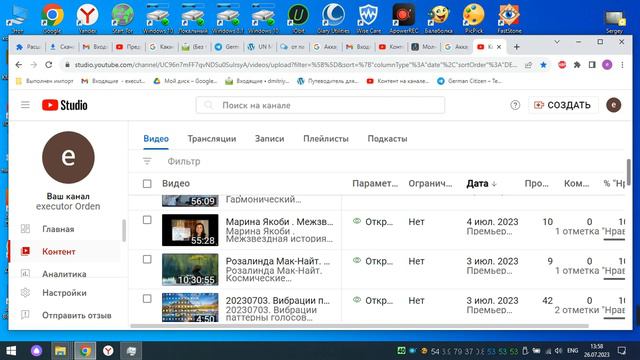Image resolution: width=640 pixels, height=360 pixels.
Task: Open visibility Откр… for Марина Якоби video
Action: click(373, 222)
